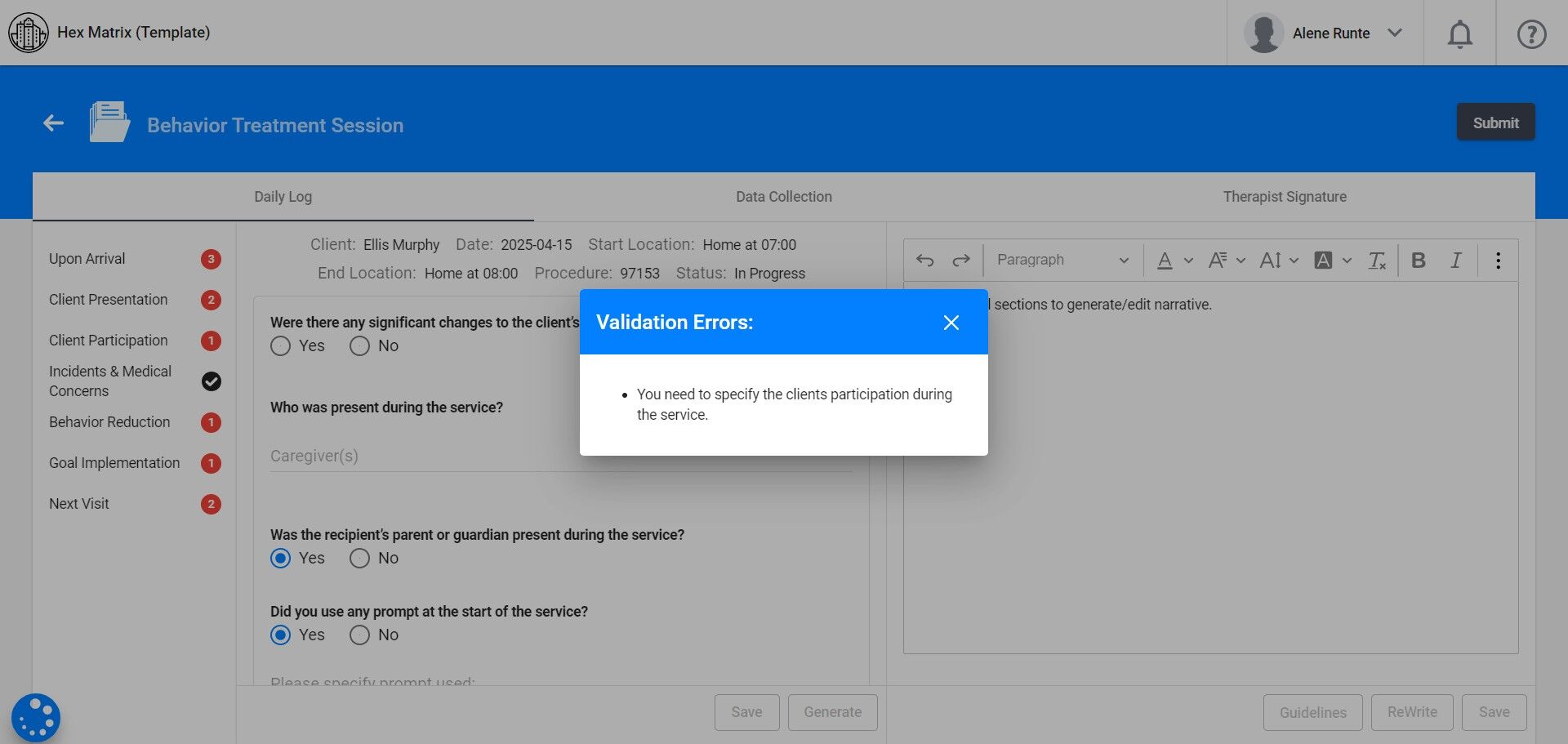This screenshot has width=1568, height=744.
Task: Click the Save button next to Generate
Action: pos(746,712)
